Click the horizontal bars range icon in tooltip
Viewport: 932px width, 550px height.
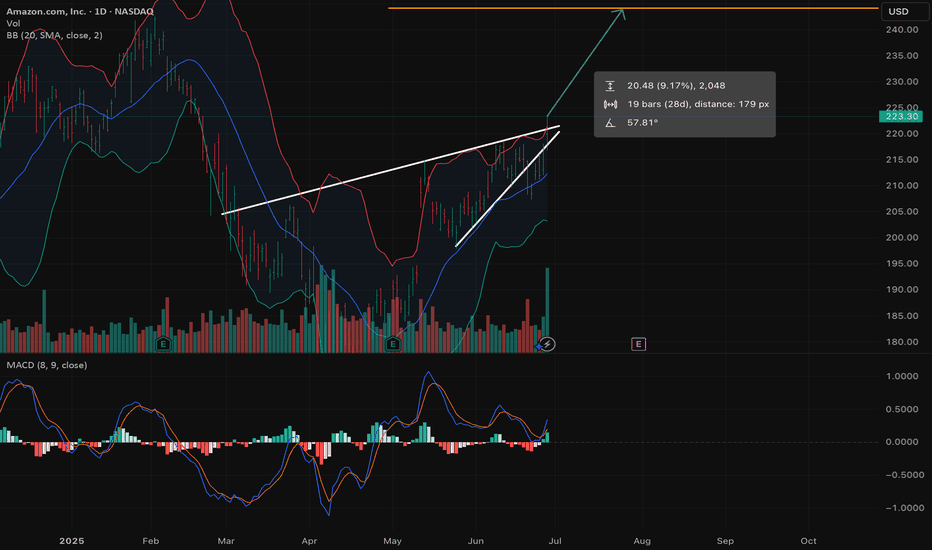[x=610, y=104]
